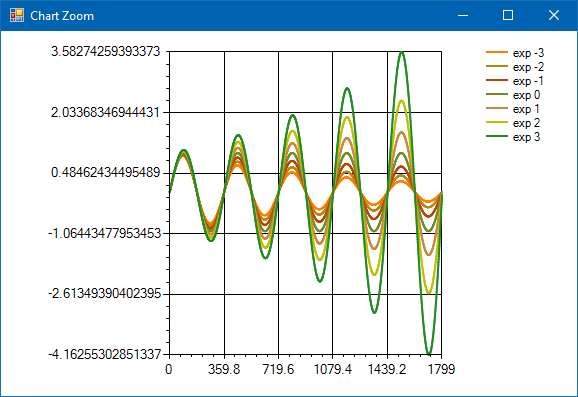
Task: Click x-axis label 719.6
Action: point(278,369)
